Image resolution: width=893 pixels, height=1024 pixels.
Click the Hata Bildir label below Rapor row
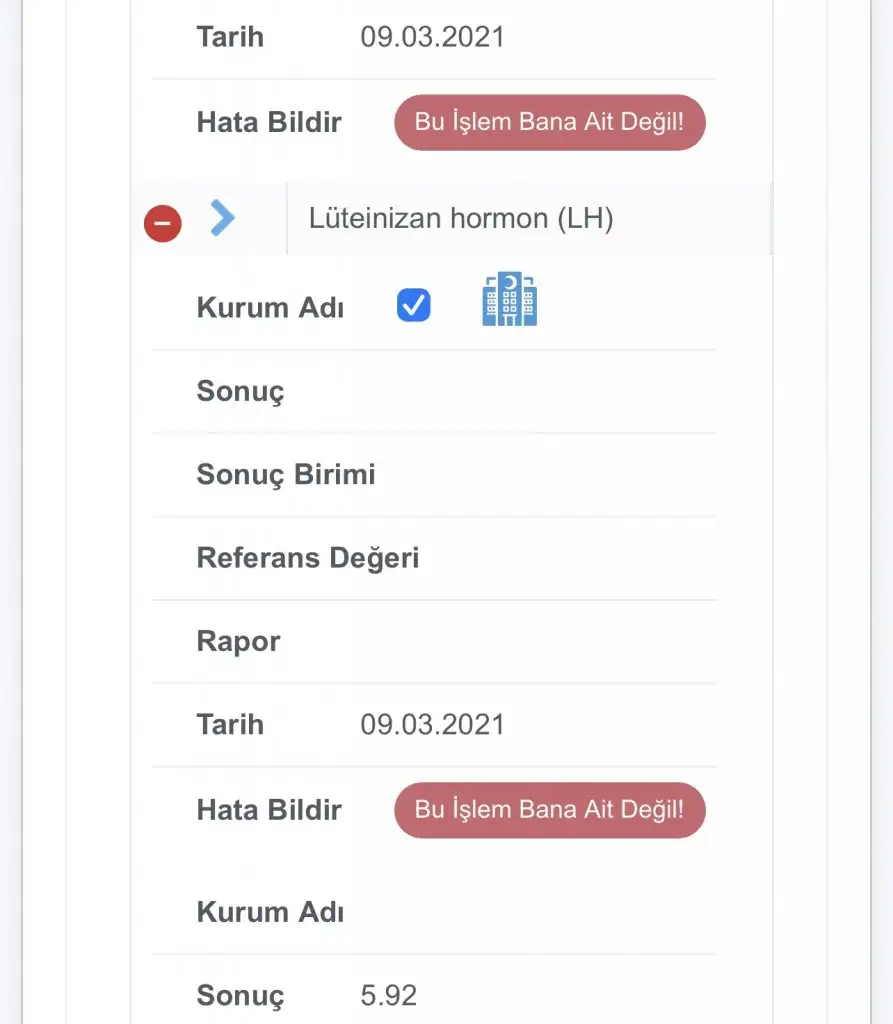[x=269, y=809]
